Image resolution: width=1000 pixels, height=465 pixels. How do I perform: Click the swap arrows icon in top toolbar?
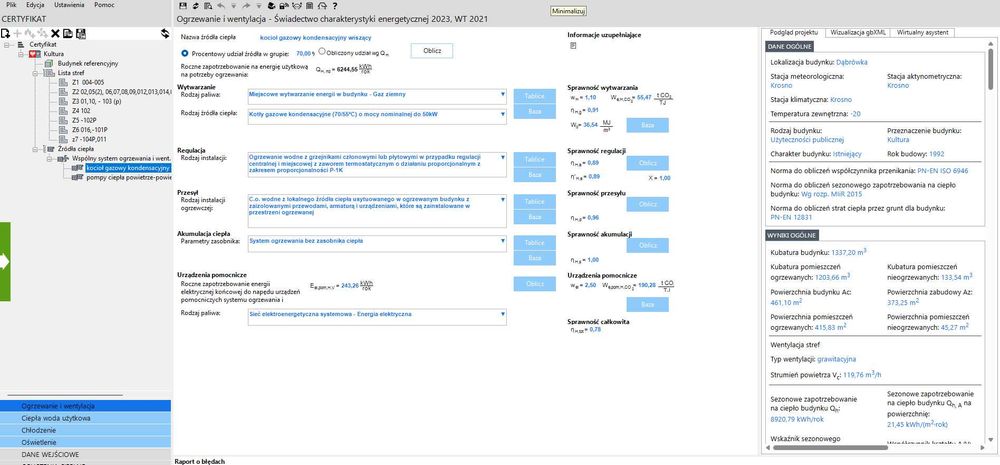point(196,6)
